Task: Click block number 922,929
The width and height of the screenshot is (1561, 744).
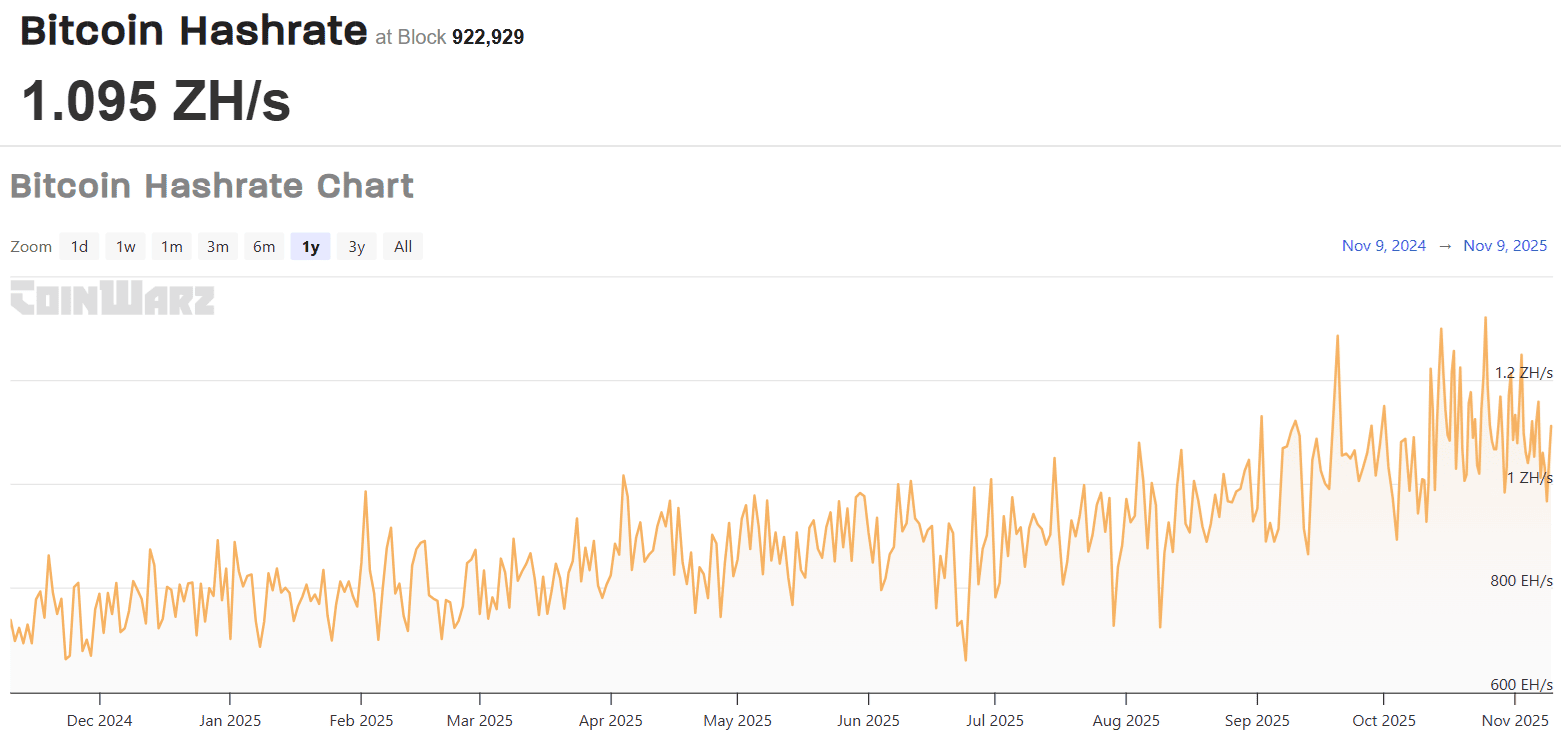Action: [488, 38]
